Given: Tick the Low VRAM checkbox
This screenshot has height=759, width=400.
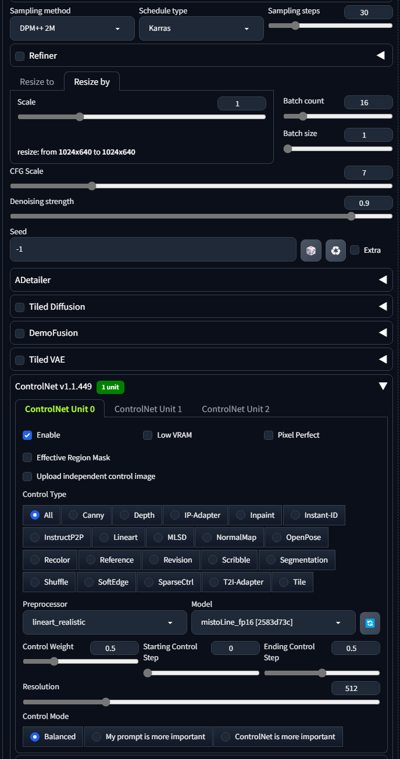Looking at the screenshot, I should point(148,435).
